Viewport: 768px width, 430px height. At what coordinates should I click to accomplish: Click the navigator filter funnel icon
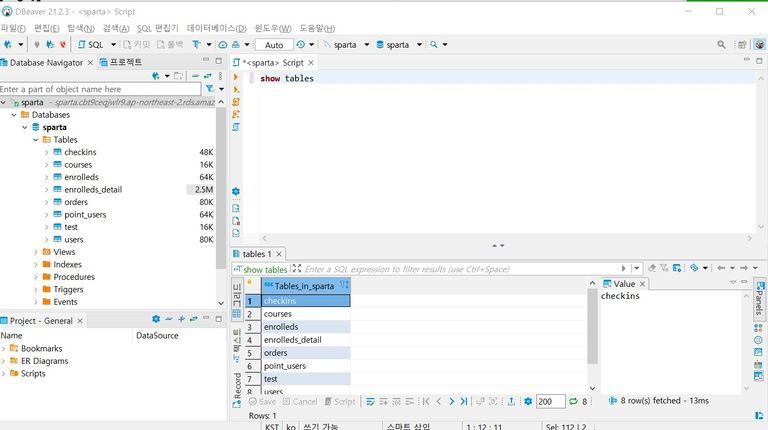click(210, 89)
